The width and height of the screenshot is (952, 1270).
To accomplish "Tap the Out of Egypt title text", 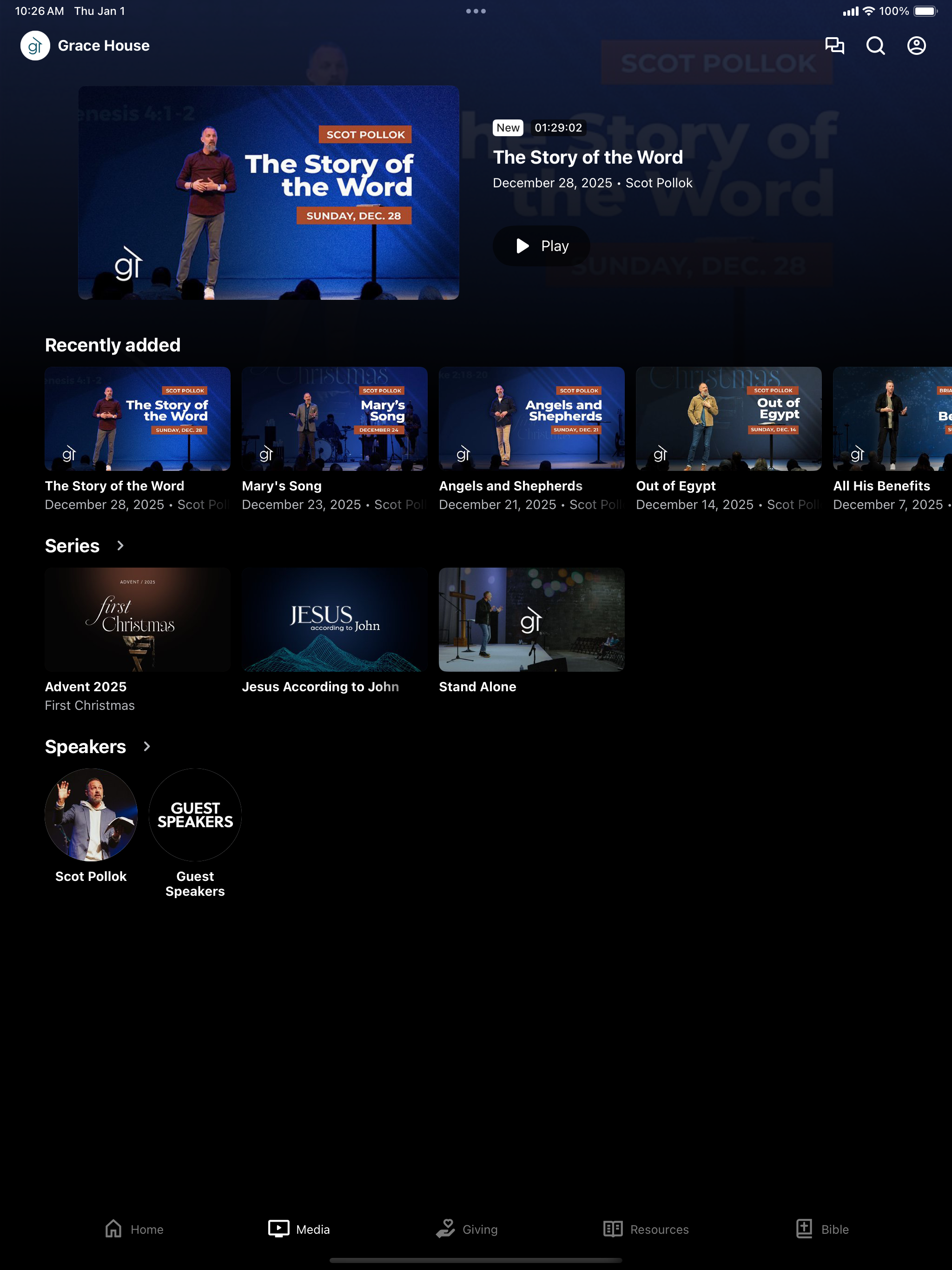I will click(x=676, y=486).
